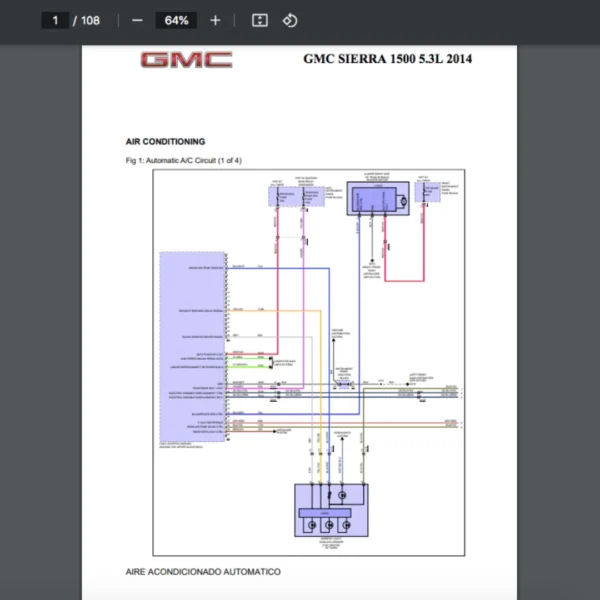This screenshot has width=600, height=600.
Task: Click the large HVAC control module block
Action: [x=192, y=347]
